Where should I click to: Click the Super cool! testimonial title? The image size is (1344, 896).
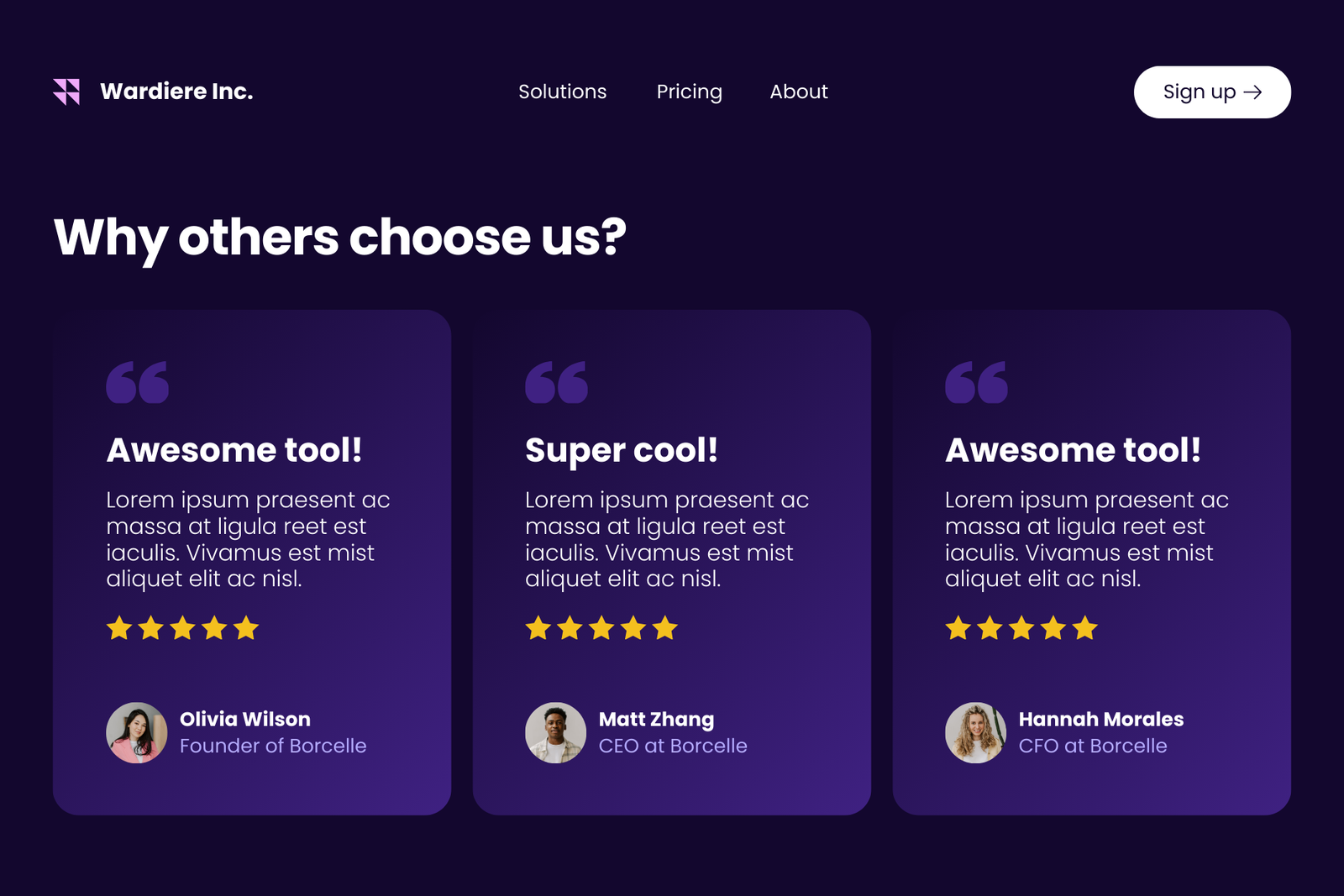pyautogui.click(x=622, y=450)
